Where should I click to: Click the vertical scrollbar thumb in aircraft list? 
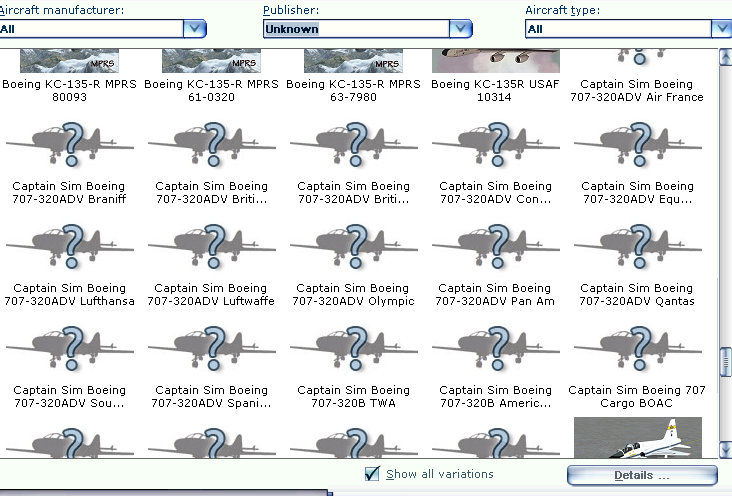coord(725,360)
